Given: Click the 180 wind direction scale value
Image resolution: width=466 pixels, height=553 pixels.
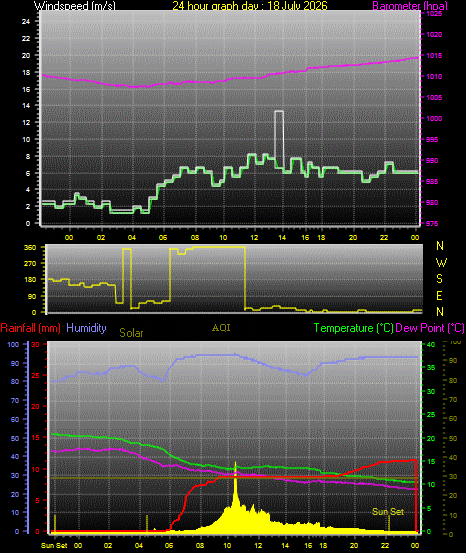Looking at the screenshot, I should (x=30, y=279).
